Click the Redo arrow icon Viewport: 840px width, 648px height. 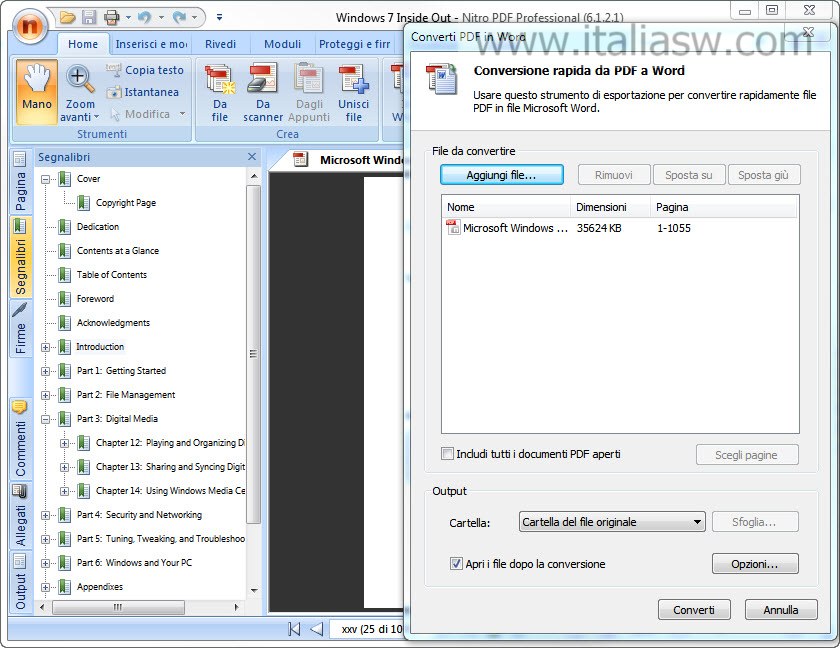click(179, 18)
